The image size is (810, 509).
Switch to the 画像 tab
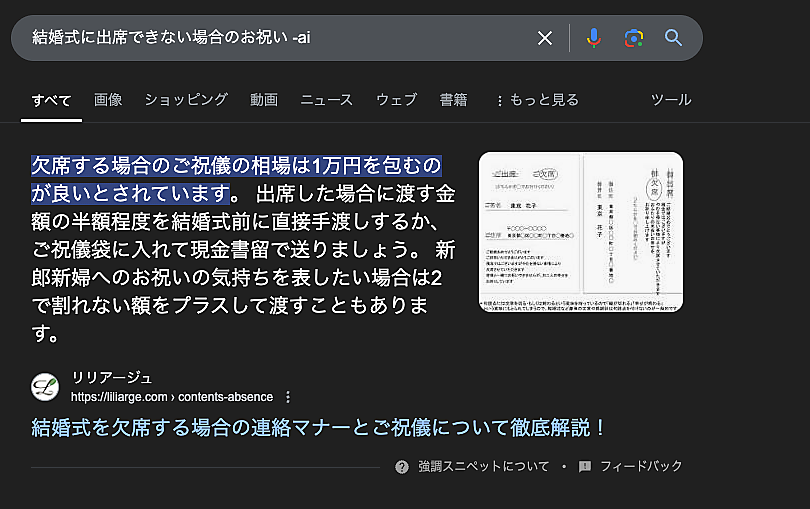pos(108,100)
